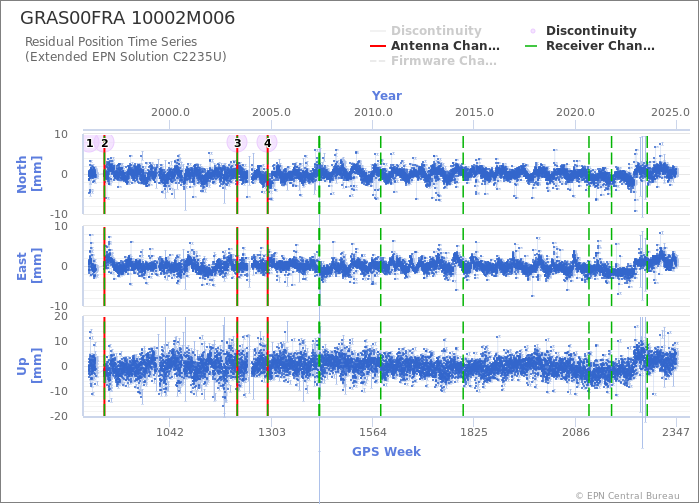This screenshot has height=504, width=700.
Task: Click the green Receiver Change legend line symbol
Action: 531,46
